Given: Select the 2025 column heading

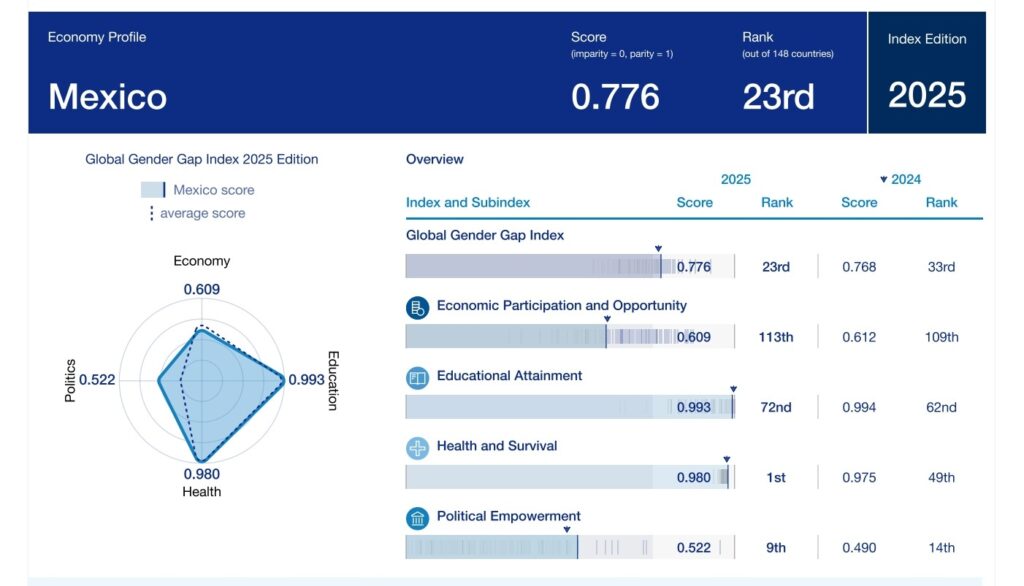Looking at the screenshot, I should [x=735, y=180].
